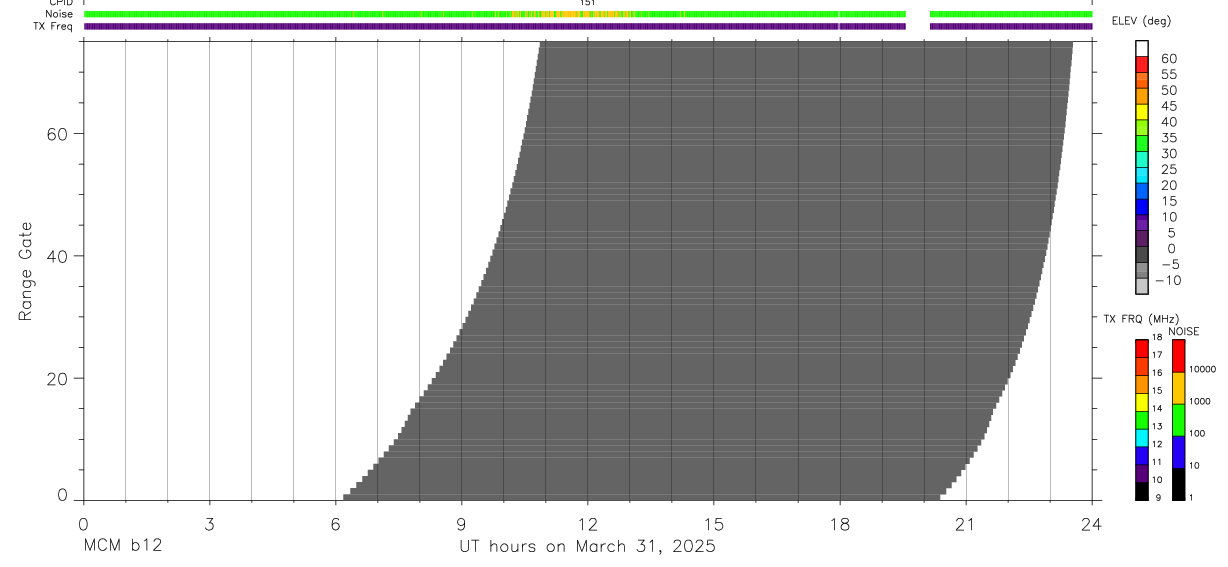Click the 'ELEV (deg)' colorbar title
Image resolution: width=1228 pixels, height=567 pixels.
click(x=1141, y=22)
